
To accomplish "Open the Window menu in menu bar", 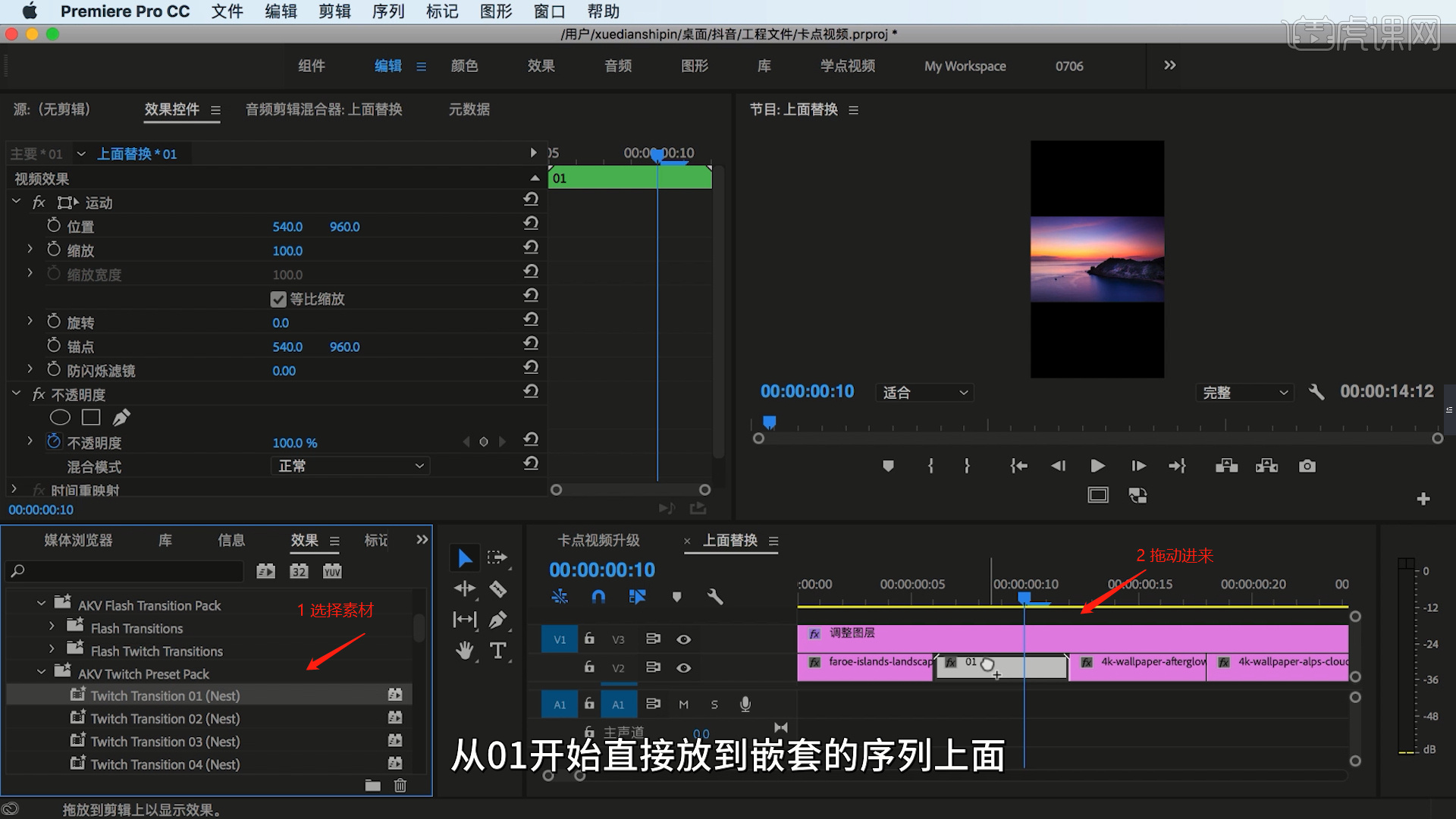I will click(x=550, y=11).
